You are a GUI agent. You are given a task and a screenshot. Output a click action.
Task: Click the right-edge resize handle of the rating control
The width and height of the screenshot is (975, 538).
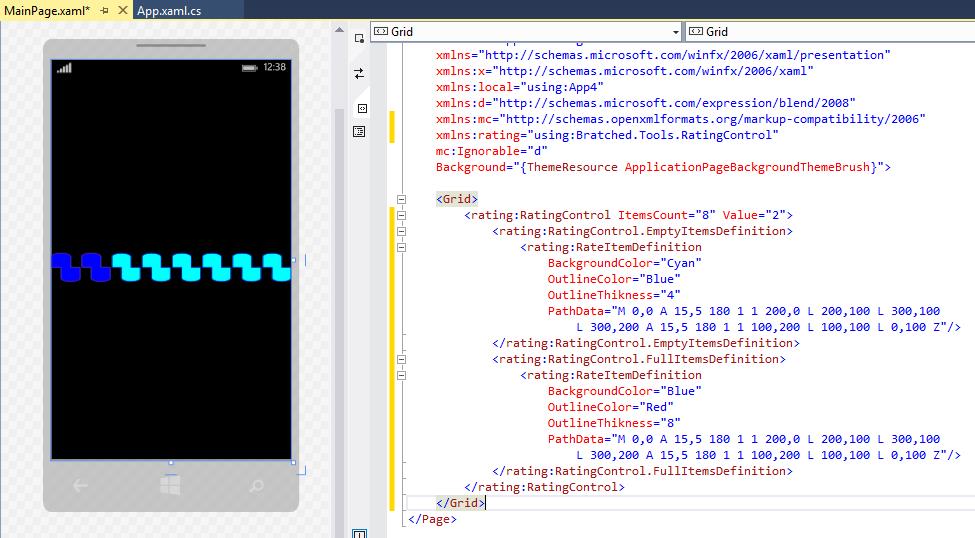293,260
